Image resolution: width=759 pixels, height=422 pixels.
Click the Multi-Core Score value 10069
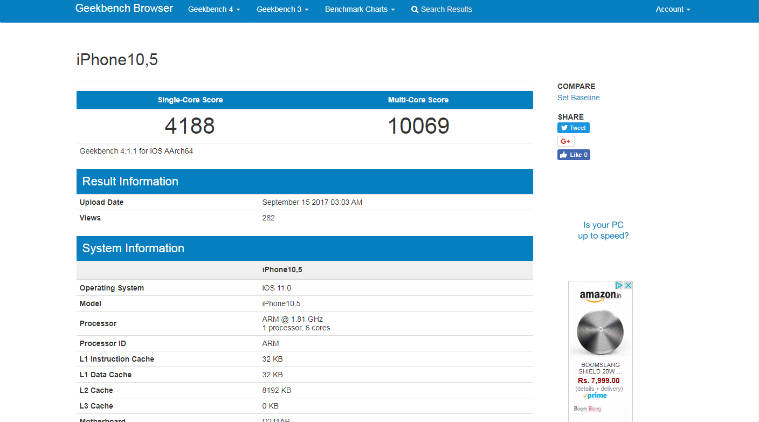418,126
